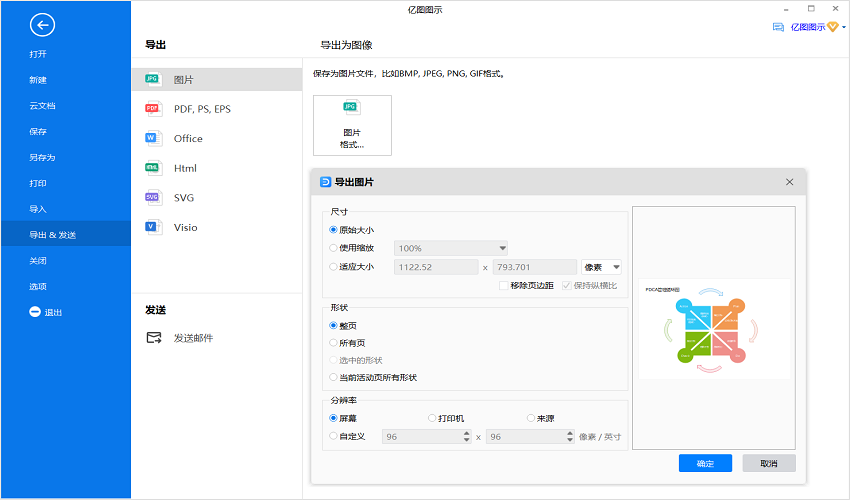The image size is (850, 500).
Task: Check the 移除页边距 checkbox
Action: point(504,285)
